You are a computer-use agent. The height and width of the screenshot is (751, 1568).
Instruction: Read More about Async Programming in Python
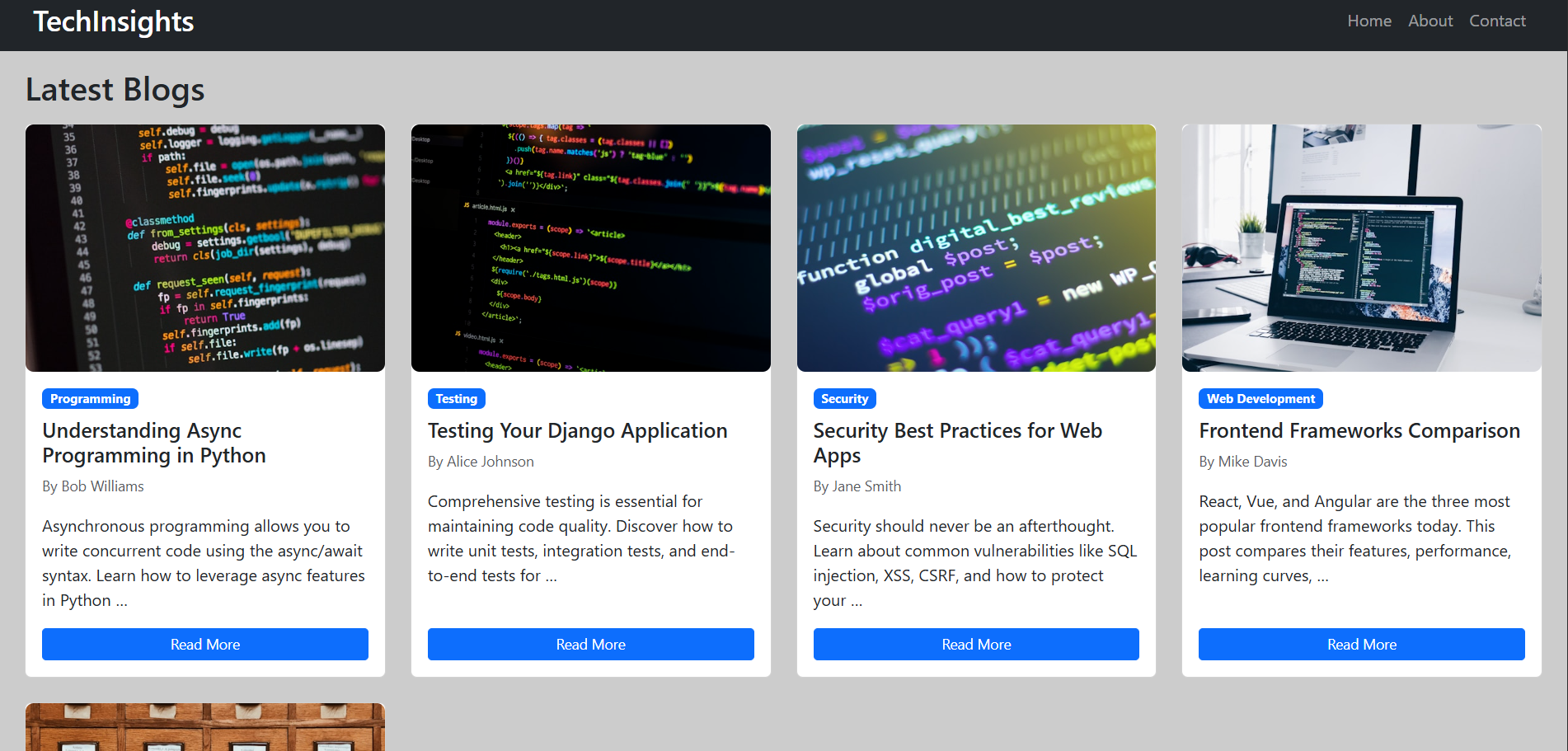coord(205,645)
